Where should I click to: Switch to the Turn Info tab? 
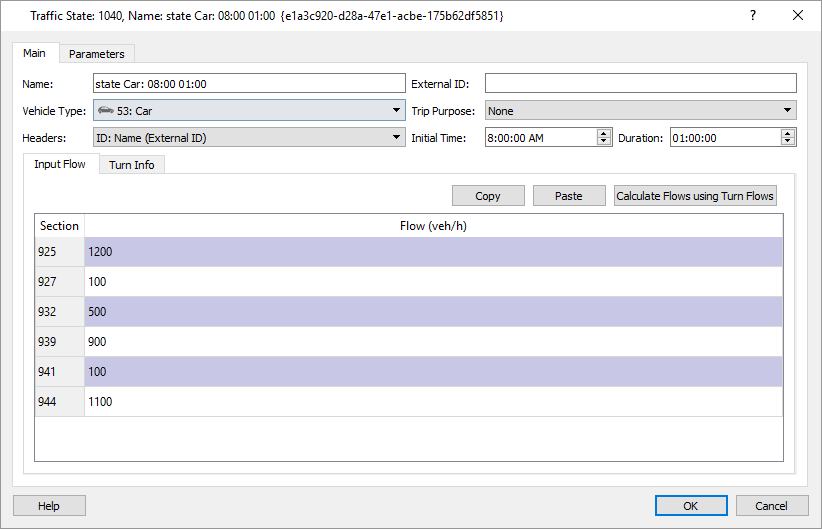(132, 165)
